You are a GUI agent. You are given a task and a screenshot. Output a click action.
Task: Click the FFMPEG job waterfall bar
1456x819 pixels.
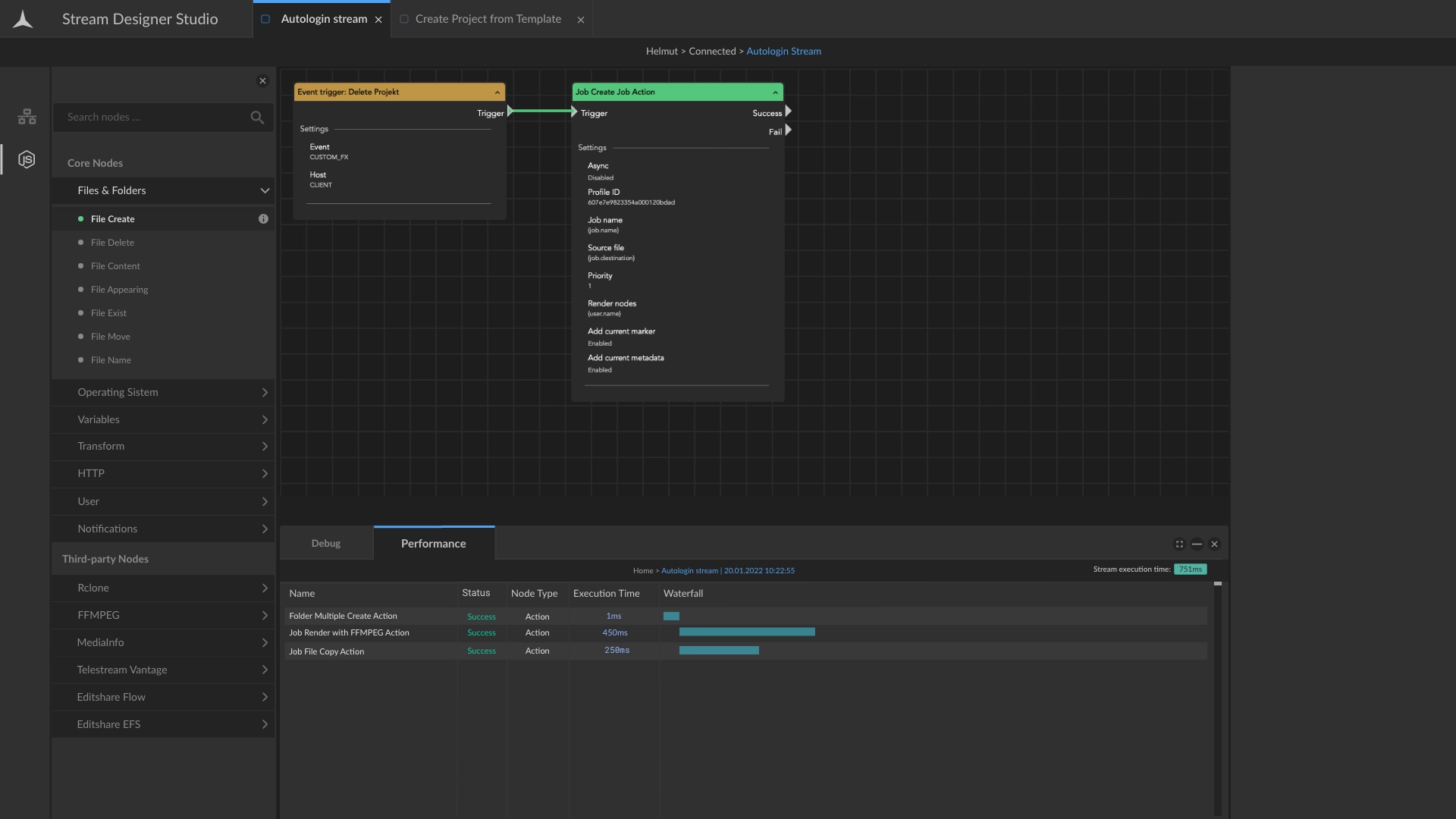click(747, 632)
